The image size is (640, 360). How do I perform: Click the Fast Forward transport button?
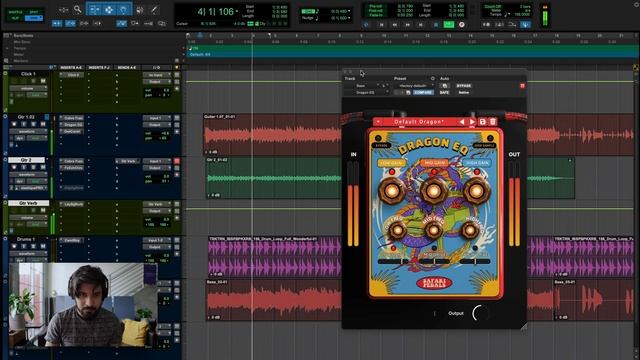pyautogui.click(x=407, y=25)
